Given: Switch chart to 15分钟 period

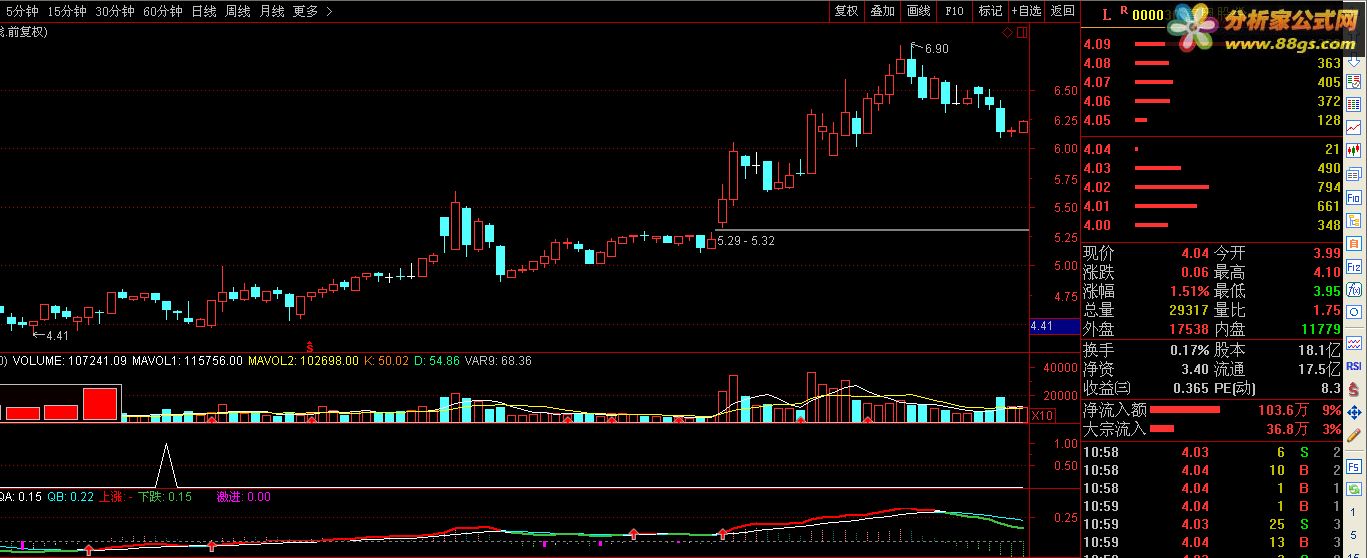Looking at the screenshot, I should (66, 11).
